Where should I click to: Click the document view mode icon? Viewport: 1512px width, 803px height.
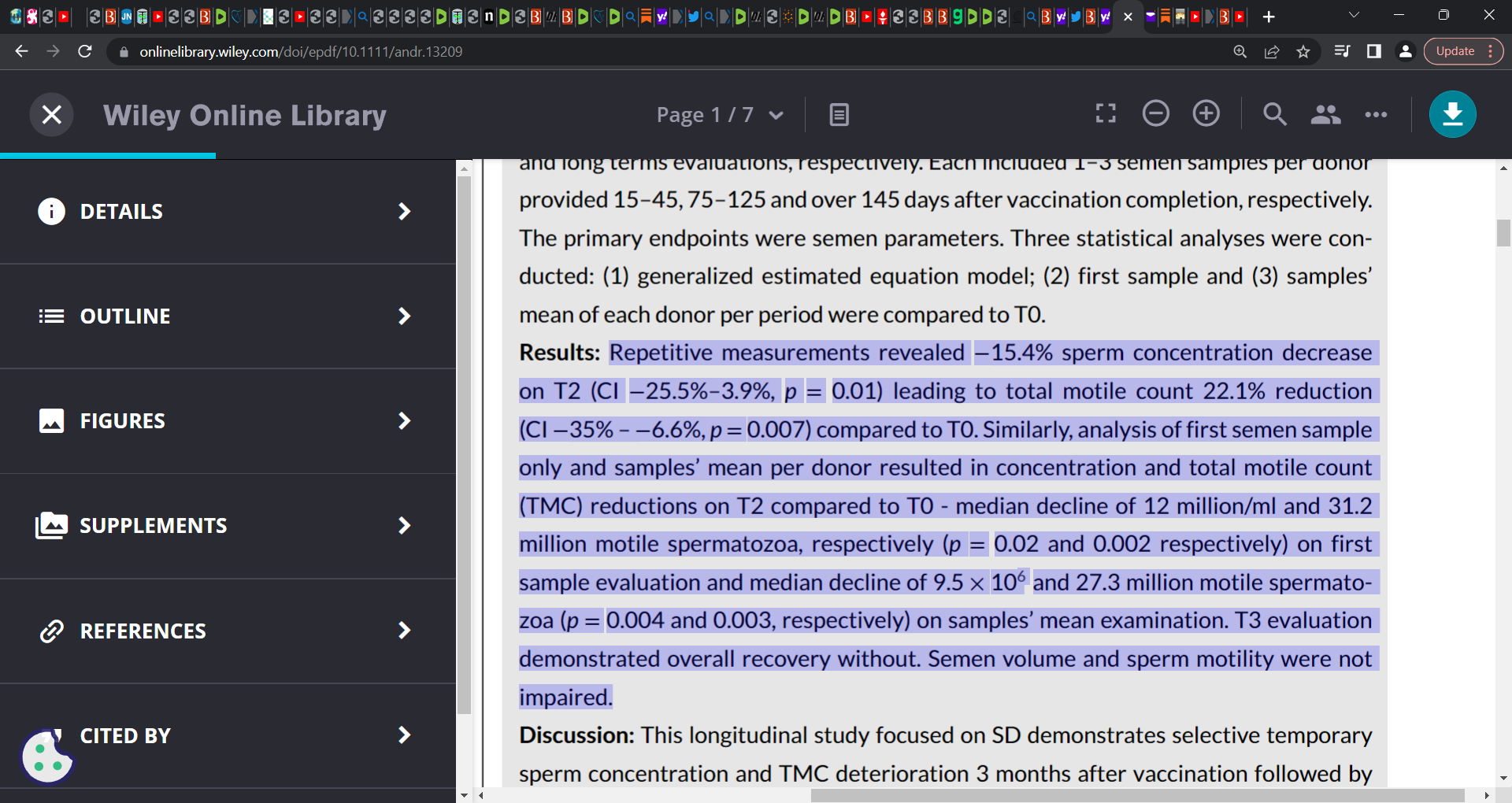(839, 115)
